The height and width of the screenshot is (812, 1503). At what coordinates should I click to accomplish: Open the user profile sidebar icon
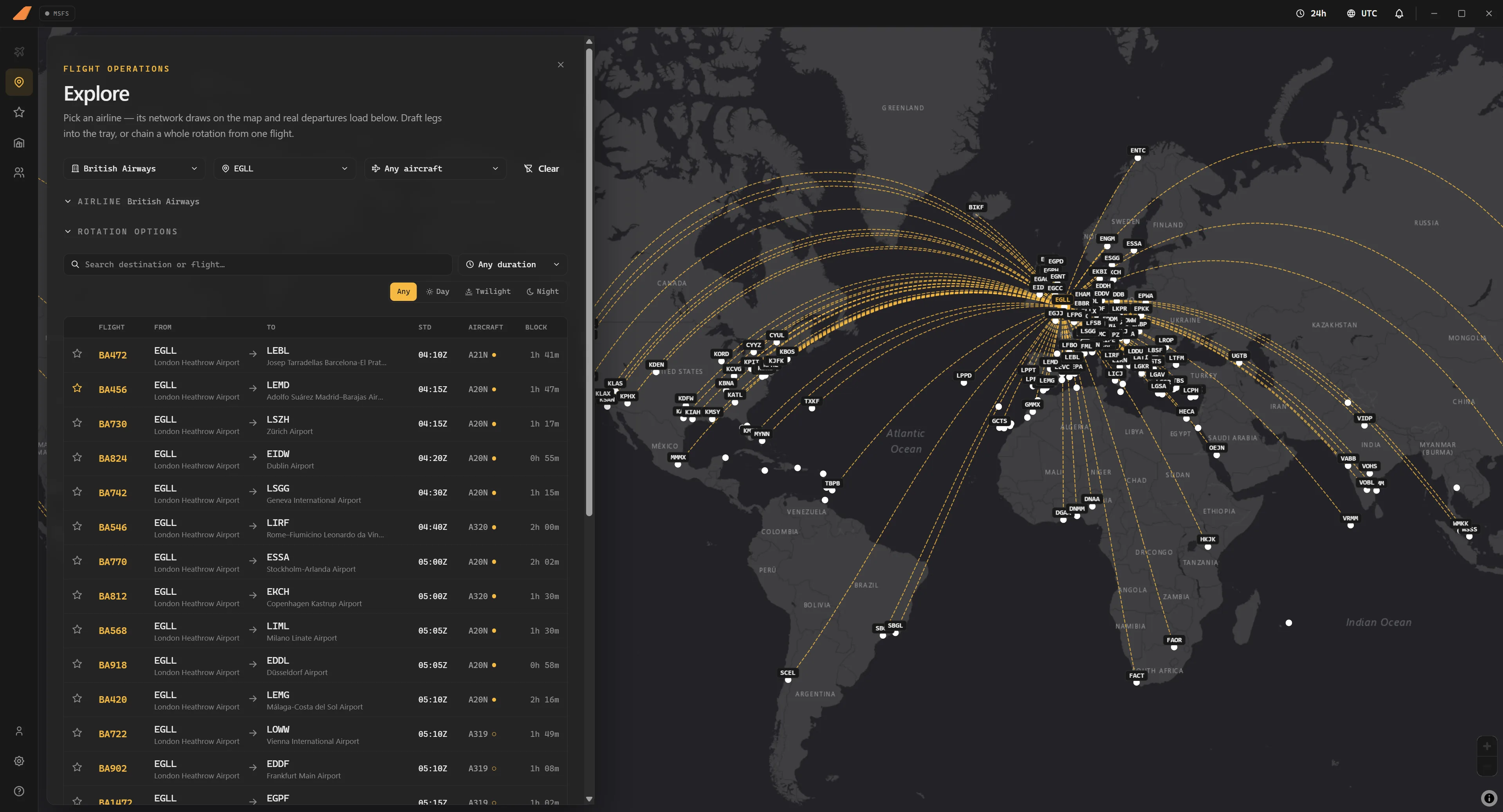coord(19,731)
